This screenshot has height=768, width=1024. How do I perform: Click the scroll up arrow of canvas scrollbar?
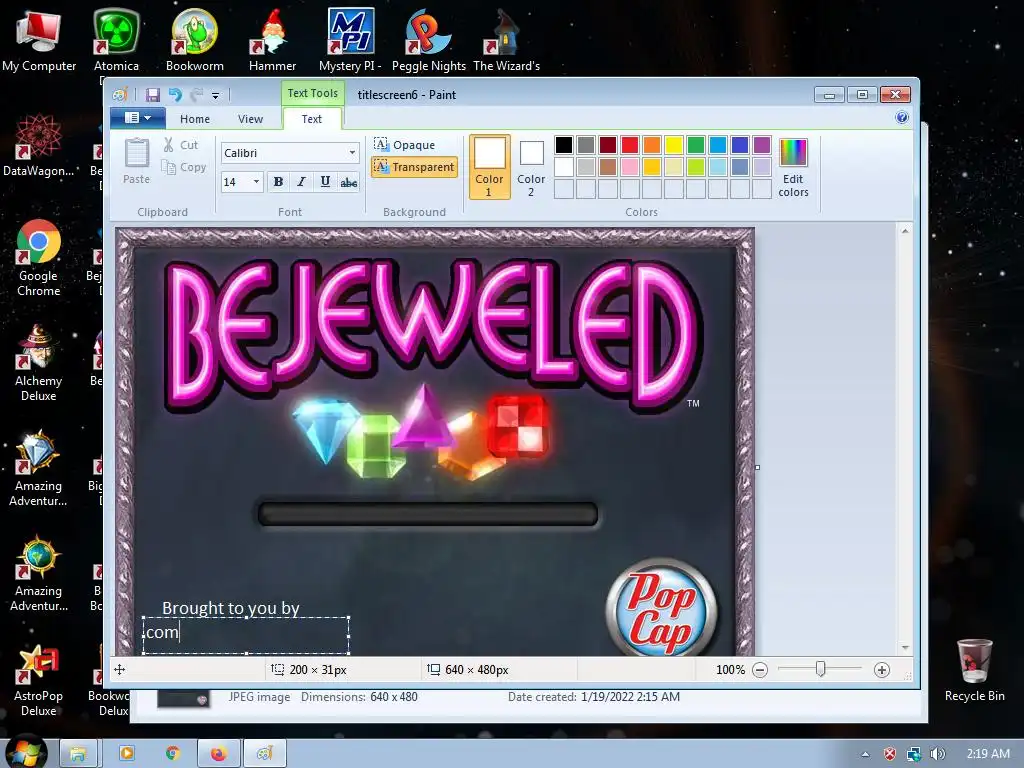pos(905,231)
